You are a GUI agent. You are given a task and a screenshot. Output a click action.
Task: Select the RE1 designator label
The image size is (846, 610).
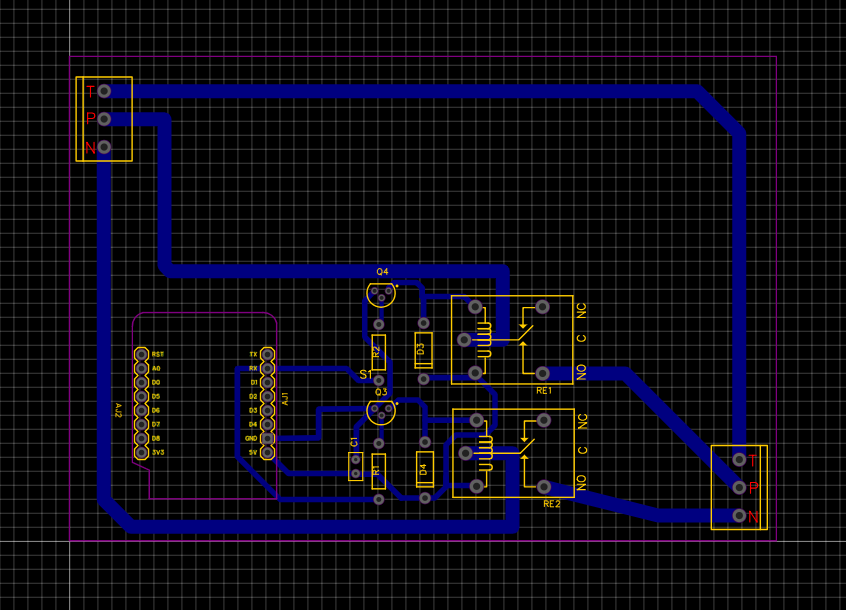(x=544, y=390)
